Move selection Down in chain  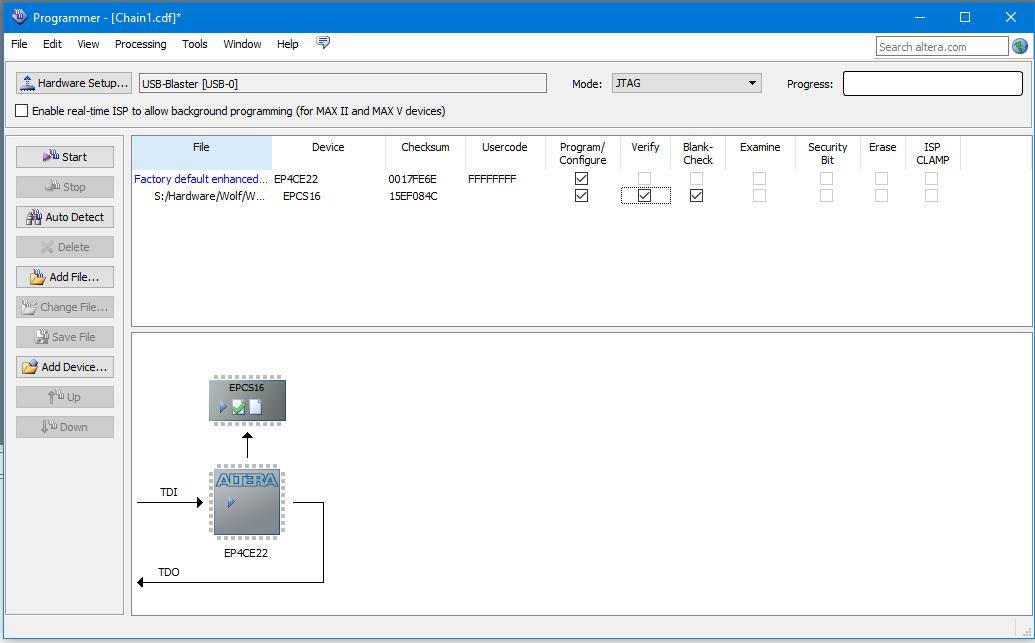coord(65,427)
